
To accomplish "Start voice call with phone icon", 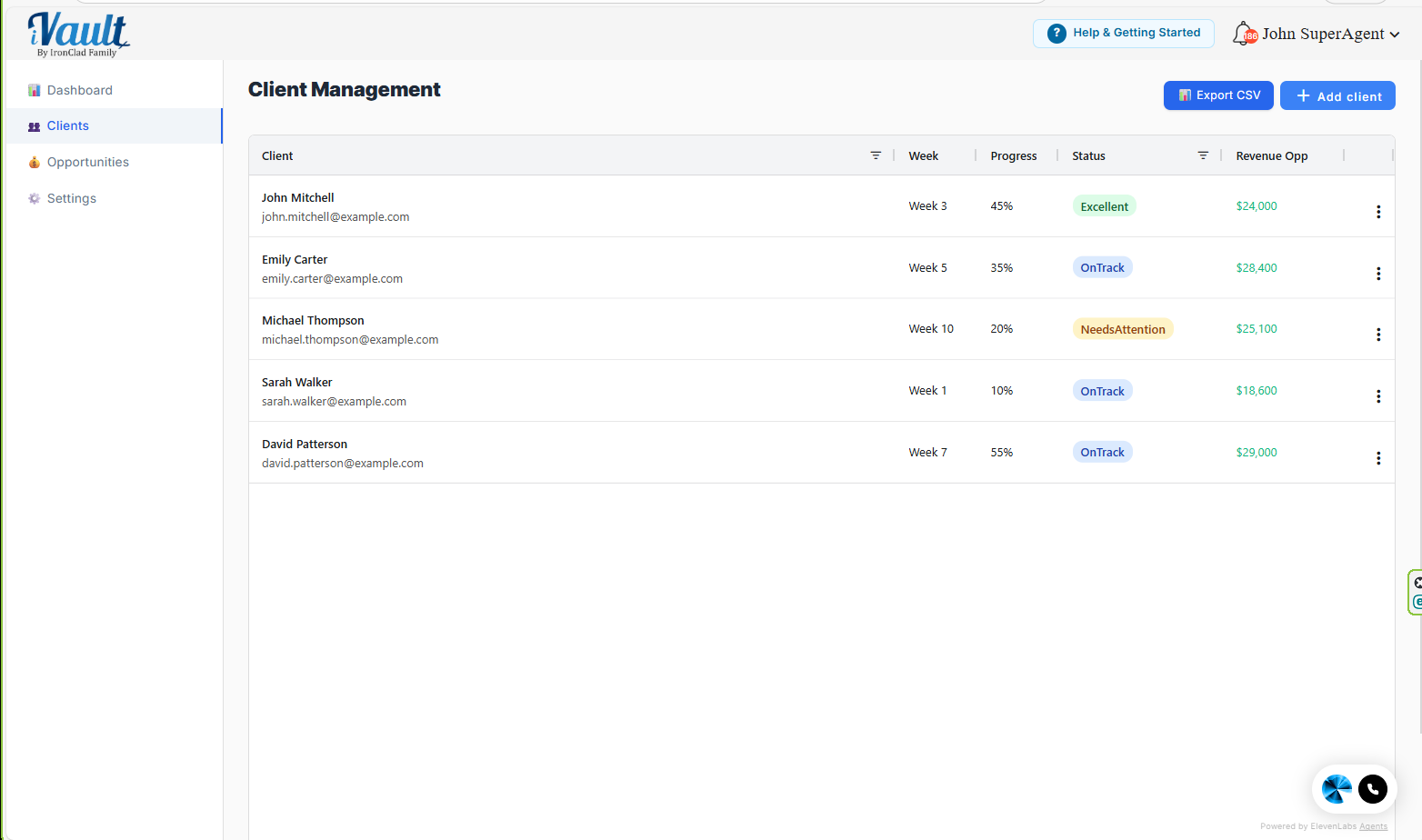I will point(1373,789).
